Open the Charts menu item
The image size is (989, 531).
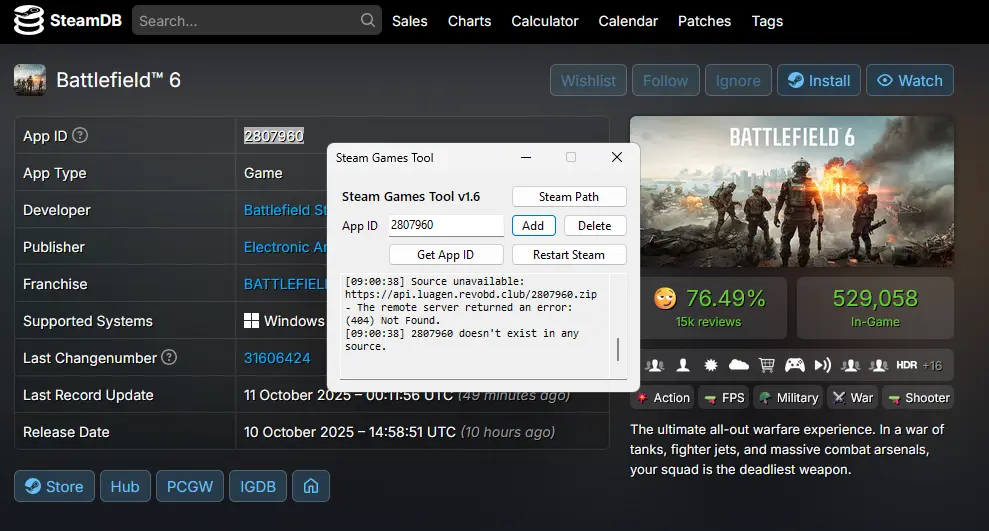[469, 21]
